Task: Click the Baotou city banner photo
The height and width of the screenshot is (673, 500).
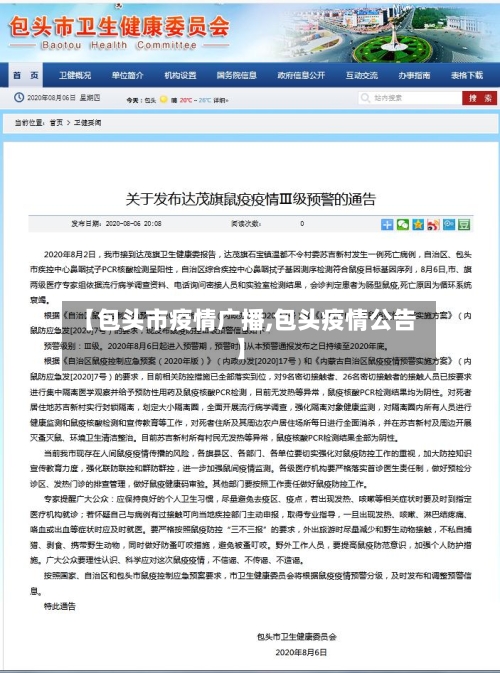Action: (x=388, y=32)
